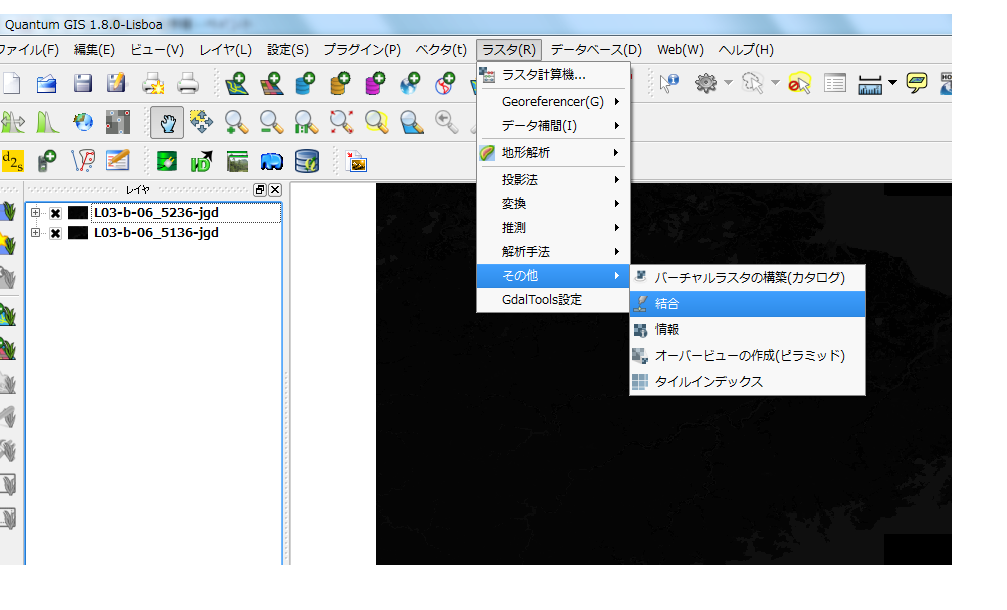
Task: Open the dropdown next to the gear icon
Action: [x=728, y=83]
